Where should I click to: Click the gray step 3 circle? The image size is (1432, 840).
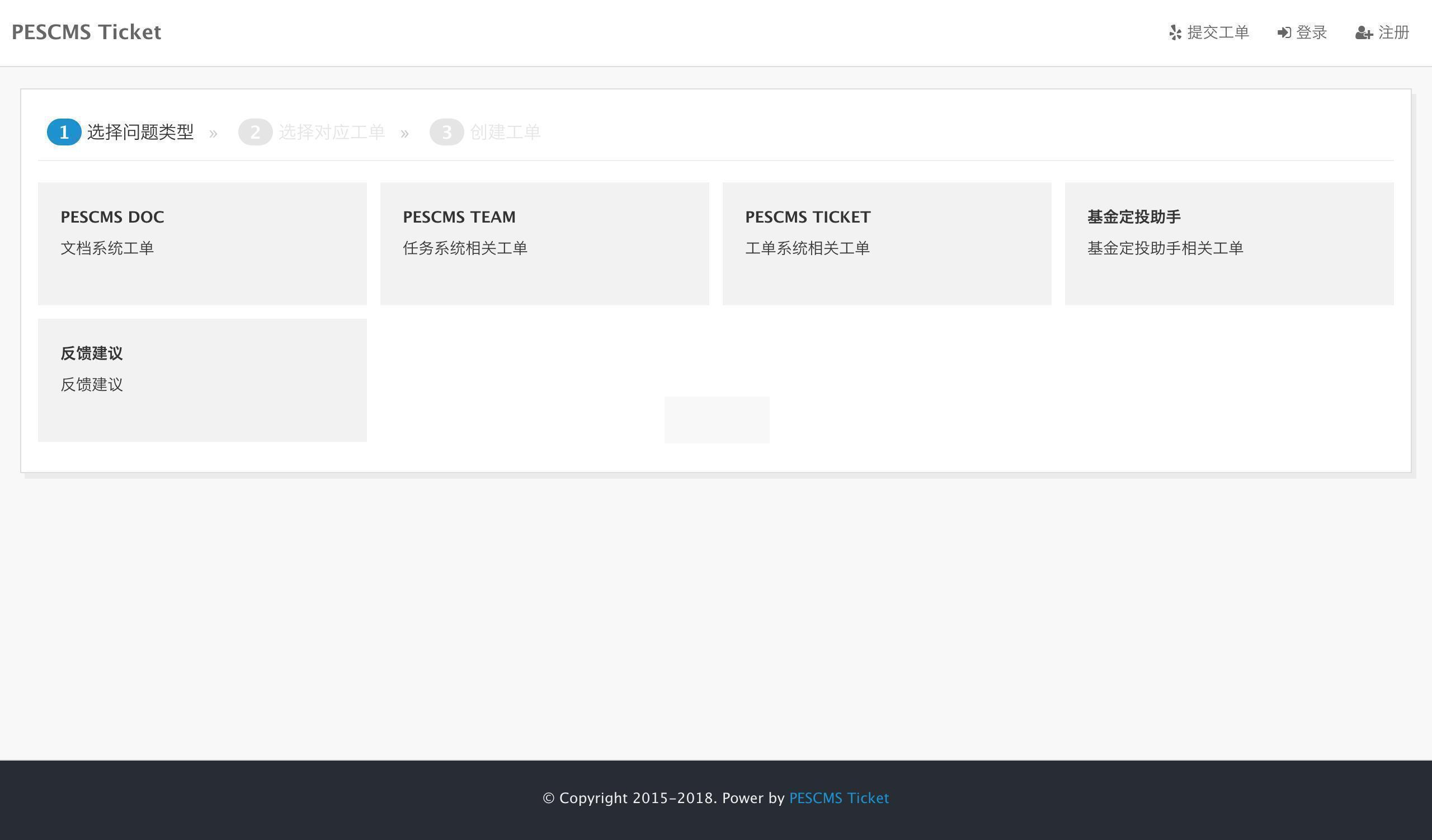click(x=446, y=133)
